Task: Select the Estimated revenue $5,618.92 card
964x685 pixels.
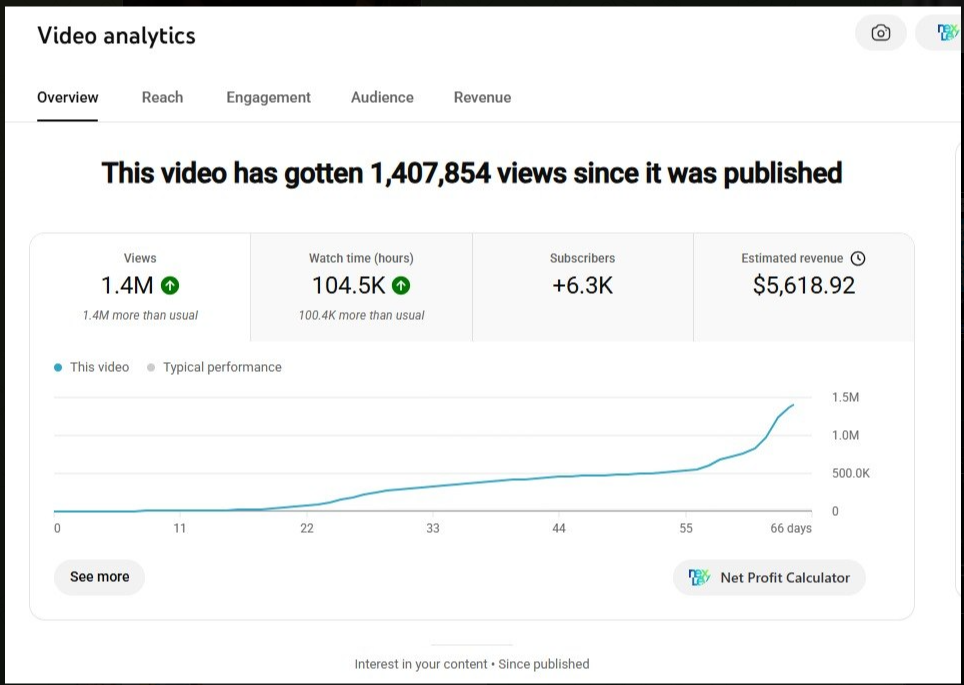Action: (x=803, y=287)
